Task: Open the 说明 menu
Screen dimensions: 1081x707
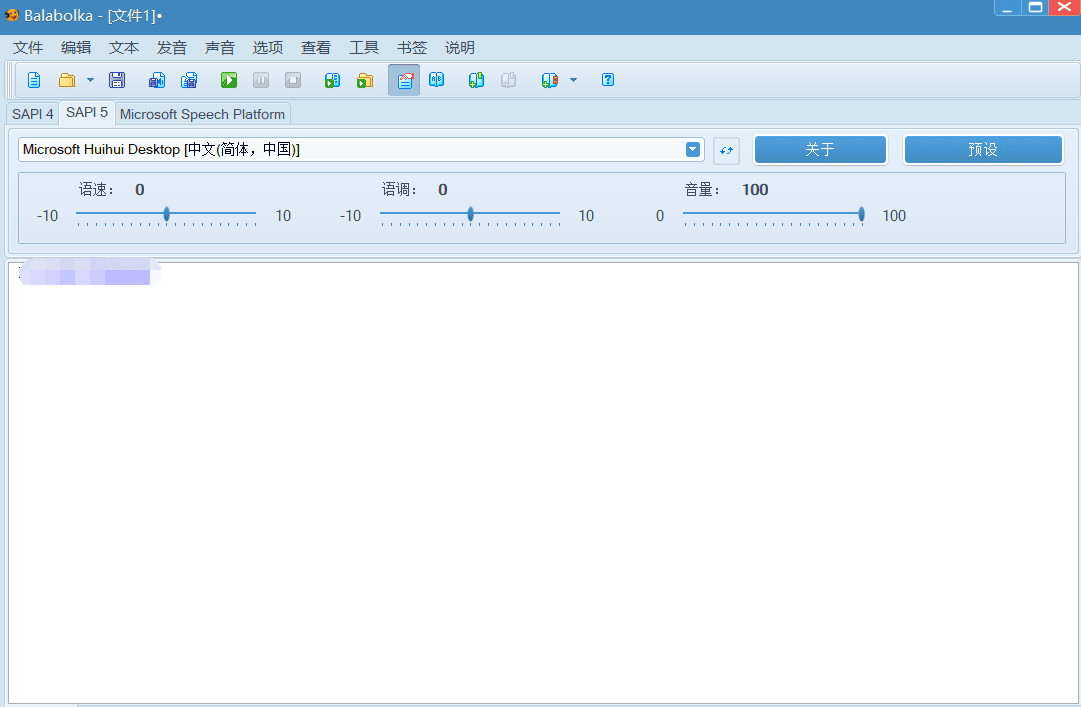Action: pyautogui.click(x=460, y=48)
